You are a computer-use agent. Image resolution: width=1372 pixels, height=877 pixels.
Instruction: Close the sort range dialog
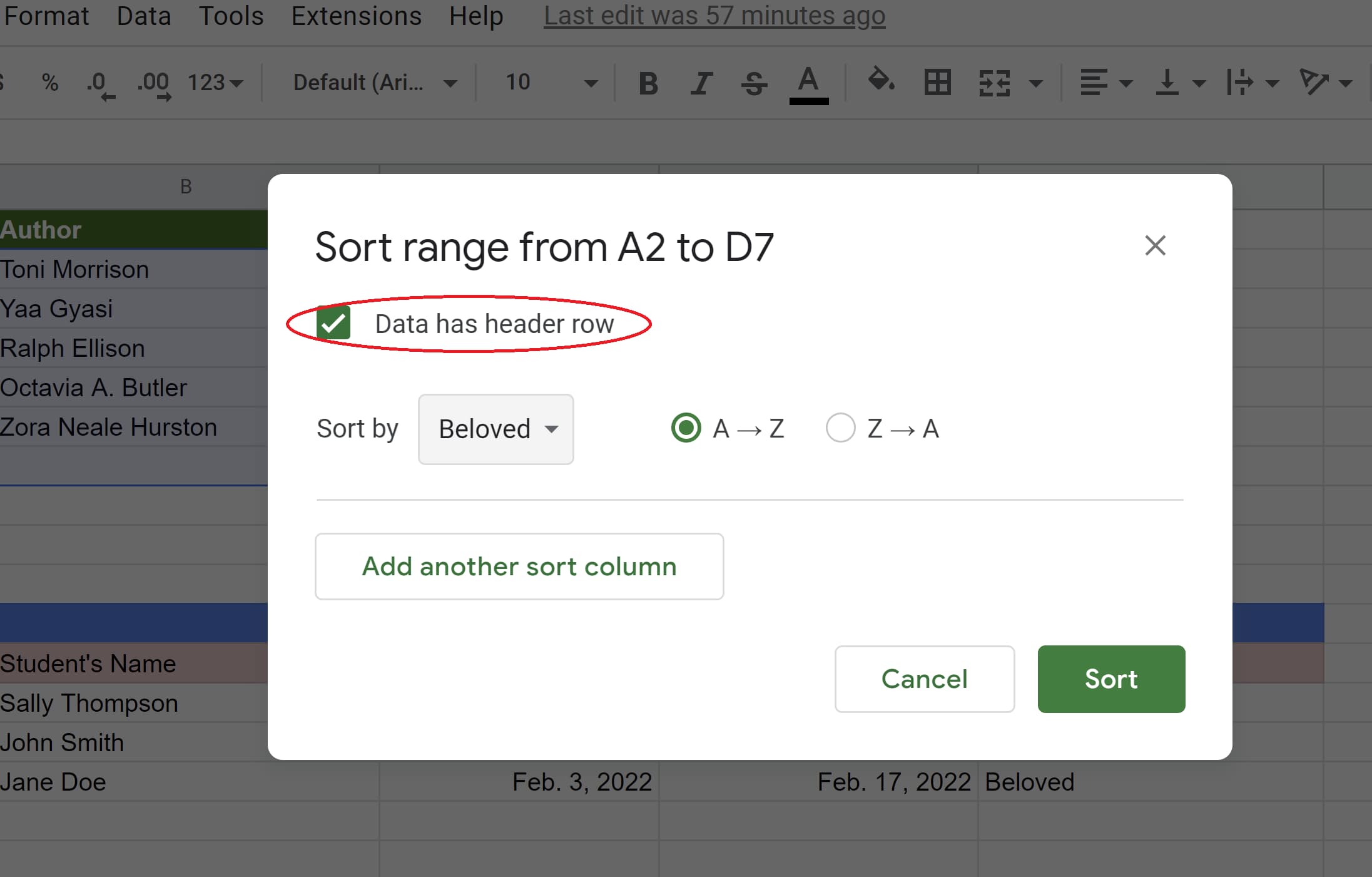[x=1155, y=245]
